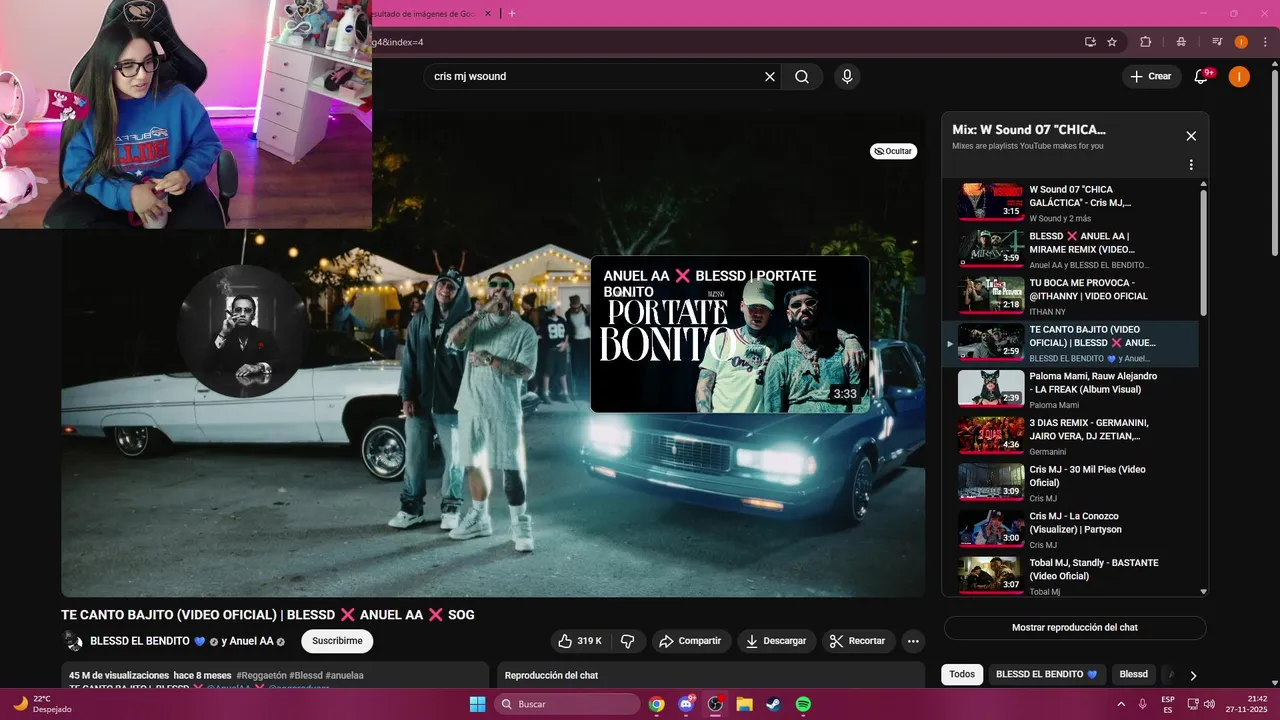Hide end screen cards with Ocultar
The image size is (1280, 720).
coord(893,151)
